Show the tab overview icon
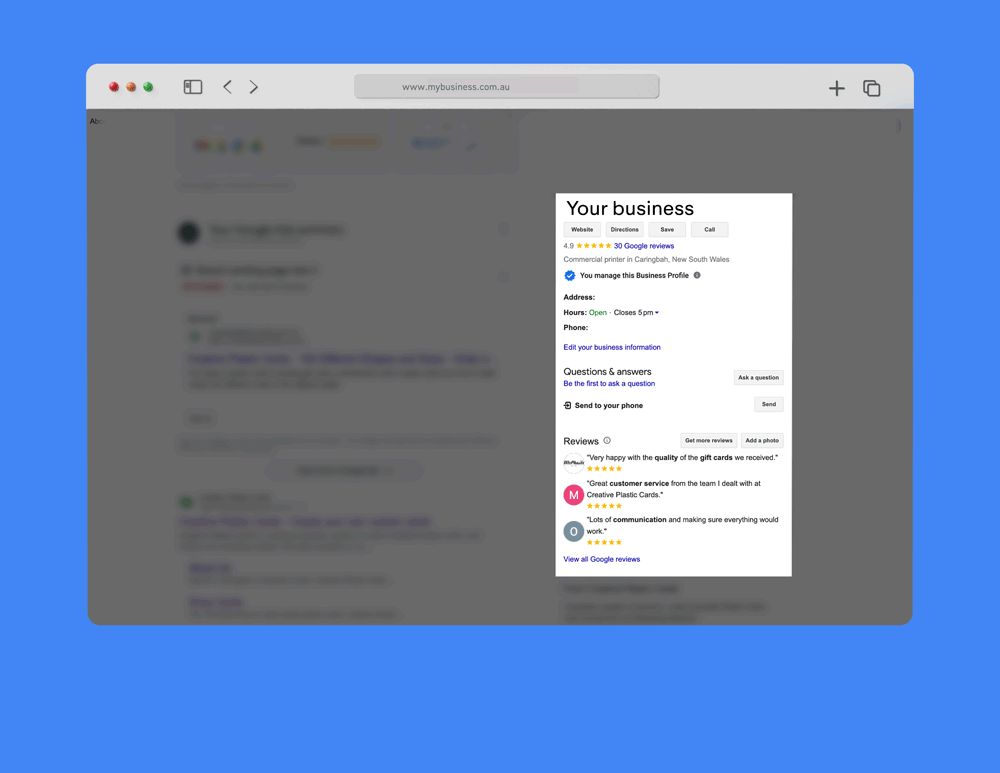The width and height of the screenshot is (1000, 773). pyautogui.click(x=871, y=88)
